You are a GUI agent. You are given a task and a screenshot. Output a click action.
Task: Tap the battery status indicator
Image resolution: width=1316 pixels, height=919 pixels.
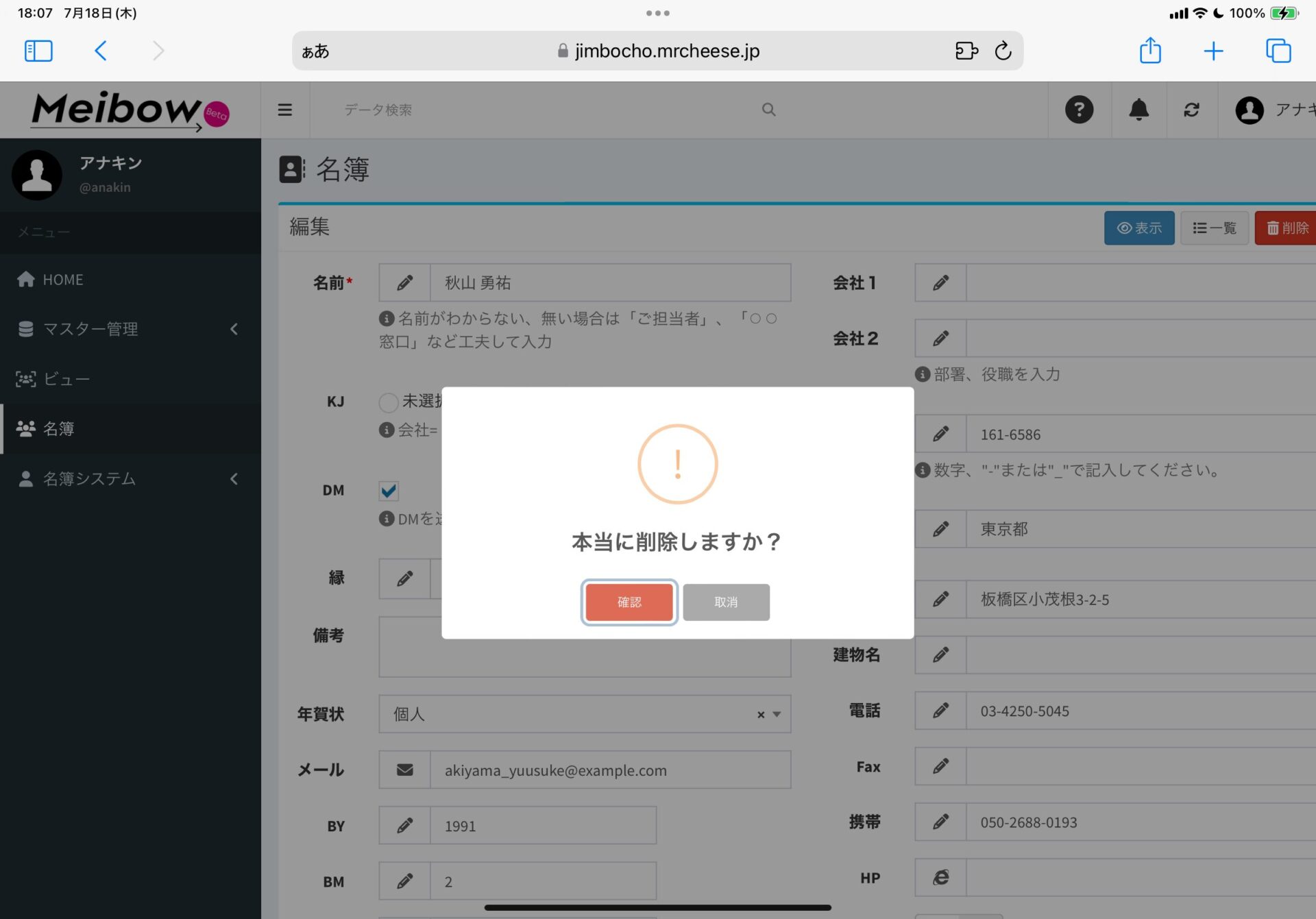[x=1283, y=13]
